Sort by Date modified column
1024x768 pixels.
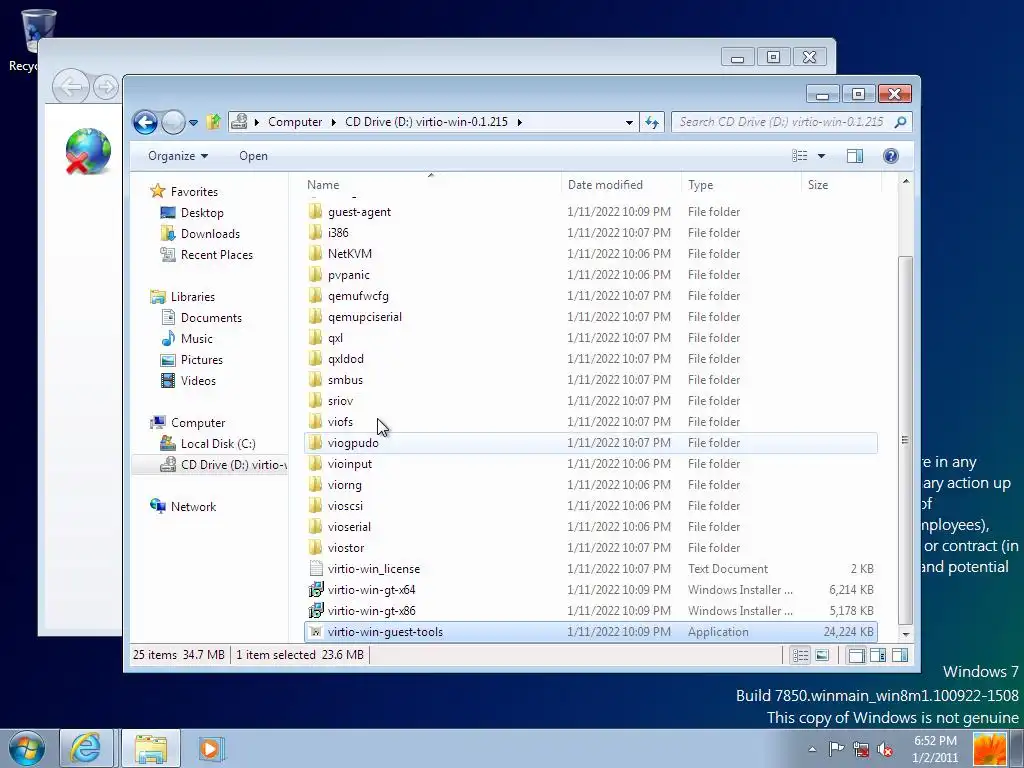620,185
